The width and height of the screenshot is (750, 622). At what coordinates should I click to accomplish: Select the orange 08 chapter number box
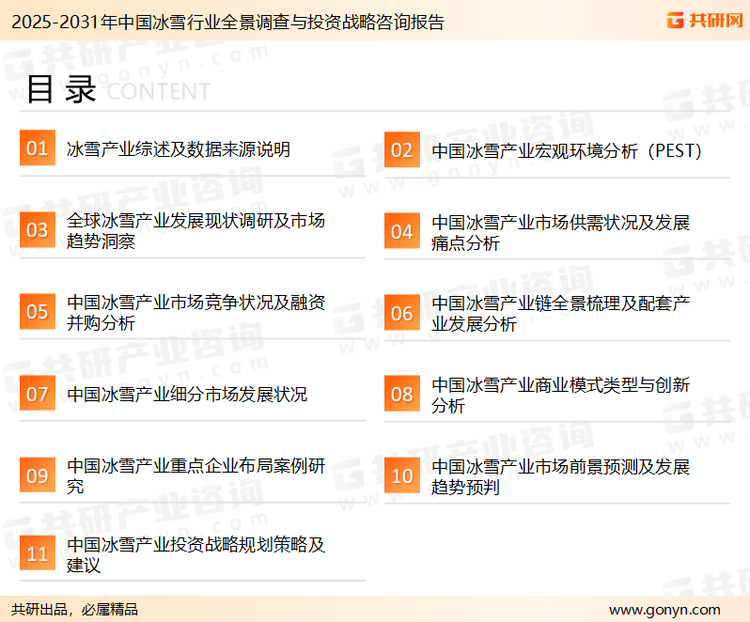click(x=402, y=394)
